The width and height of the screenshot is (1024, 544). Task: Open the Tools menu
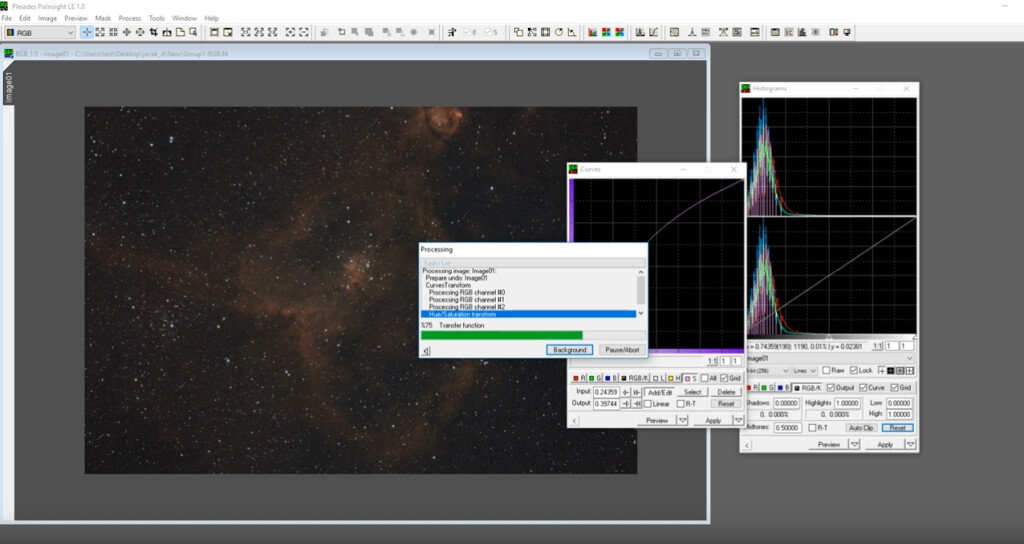point(156,18)
